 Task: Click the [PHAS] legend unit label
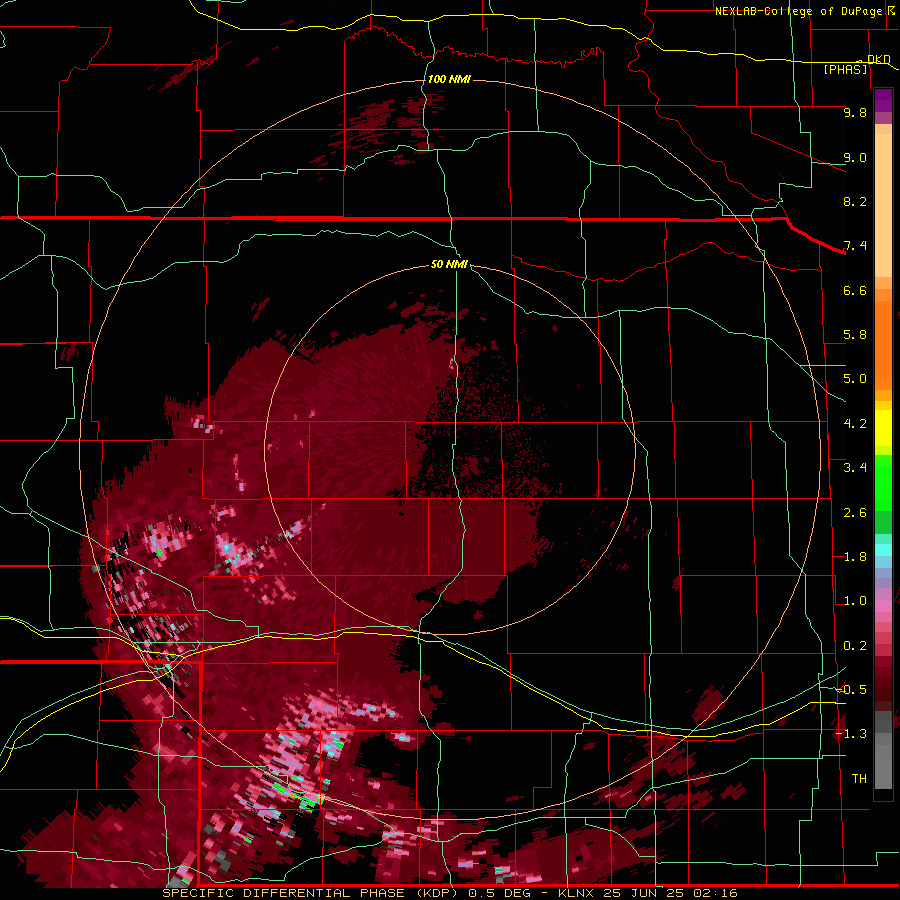pyautogui.click(x=845, y=69)
